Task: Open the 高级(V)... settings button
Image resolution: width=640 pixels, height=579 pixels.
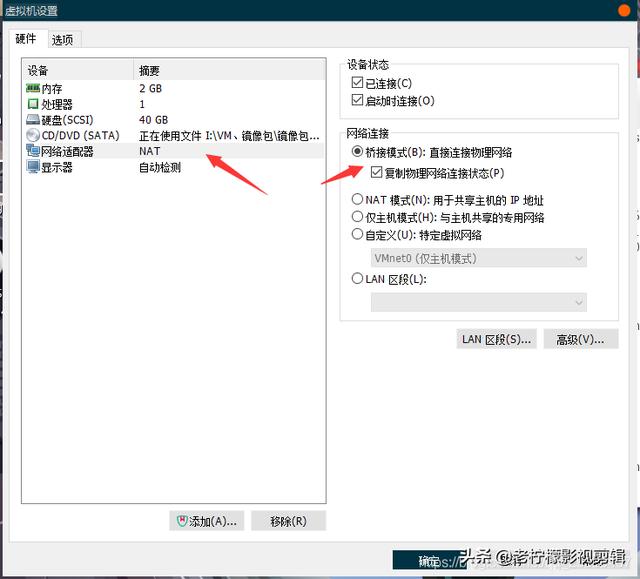Action: [581, 339]
